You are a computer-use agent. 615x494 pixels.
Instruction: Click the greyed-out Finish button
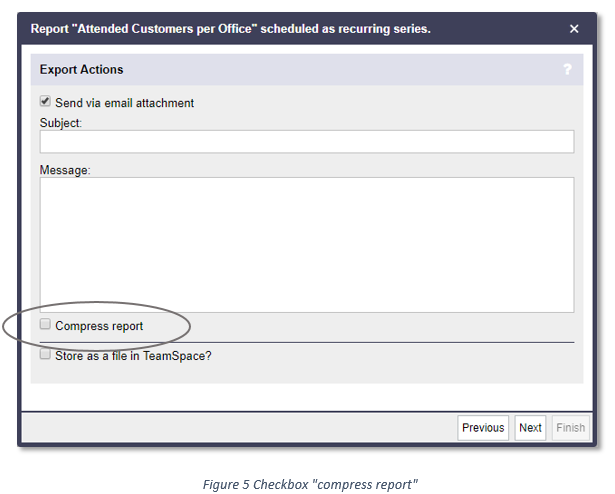(x=571, y=428)
